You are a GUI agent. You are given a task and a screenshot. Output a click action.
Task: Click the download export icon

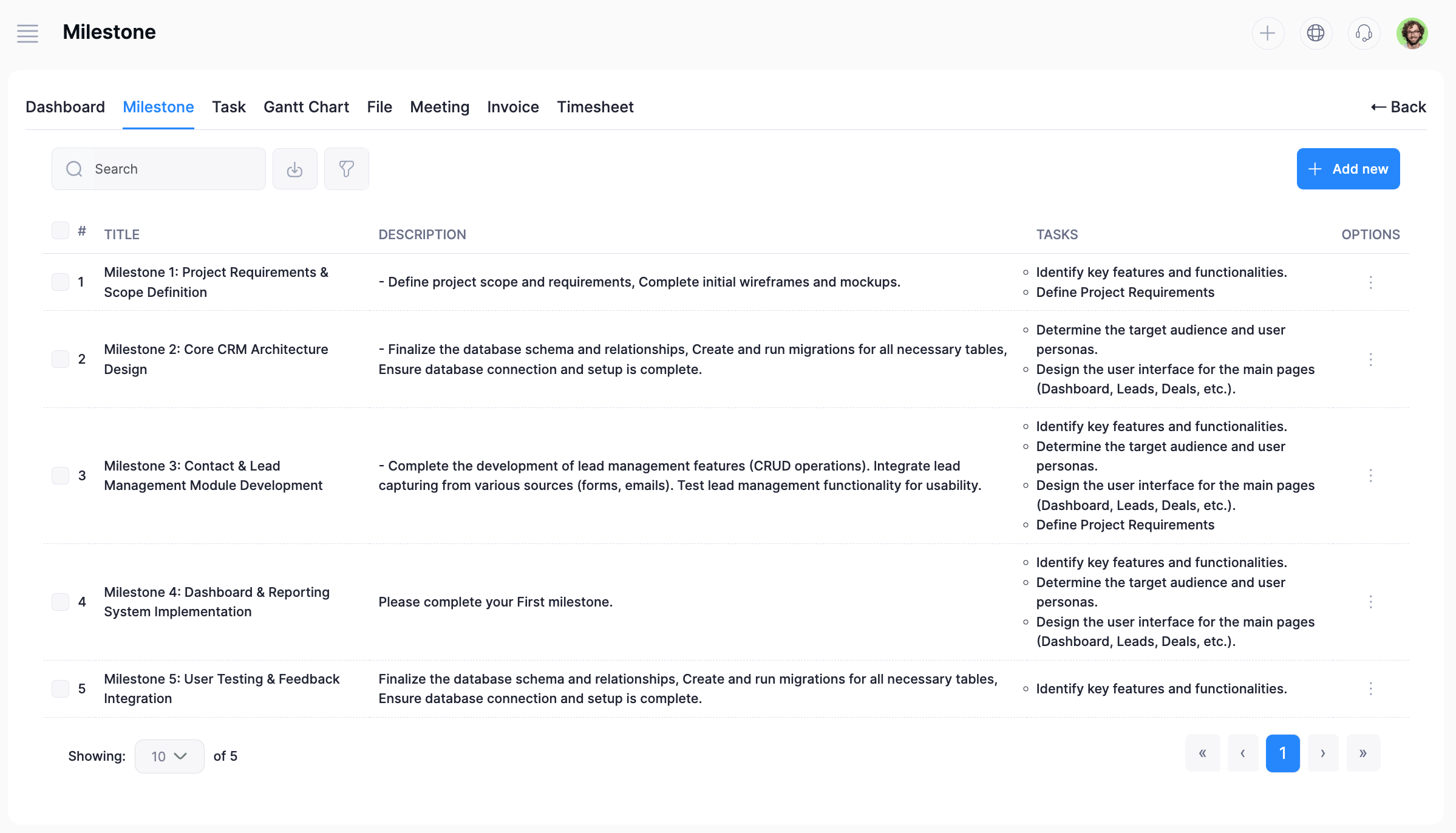(x=294, y=169)
